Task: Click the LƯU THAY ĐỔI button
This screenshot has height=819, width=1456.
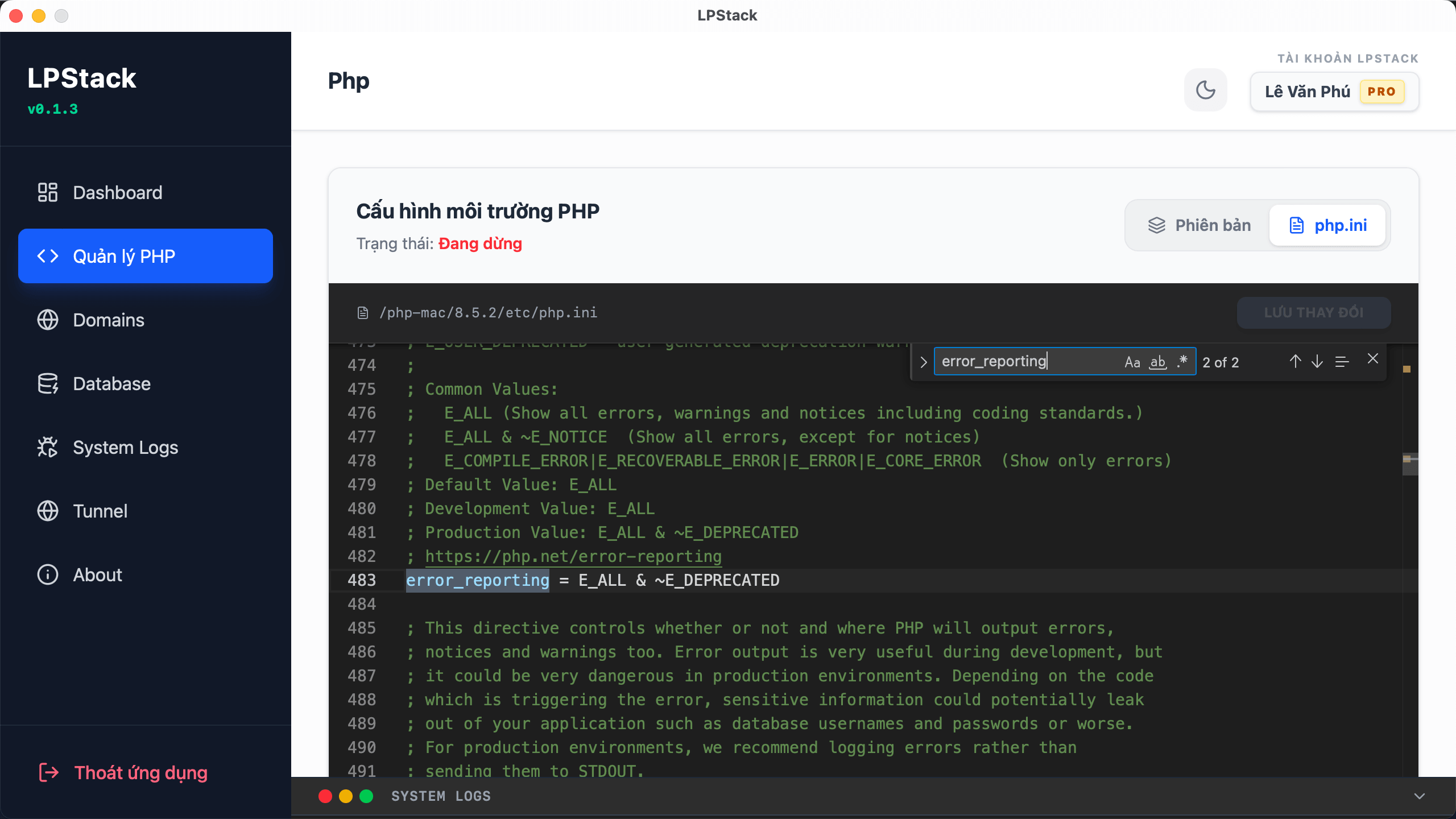Action: pyautogui.click(x=1314, y=312)
